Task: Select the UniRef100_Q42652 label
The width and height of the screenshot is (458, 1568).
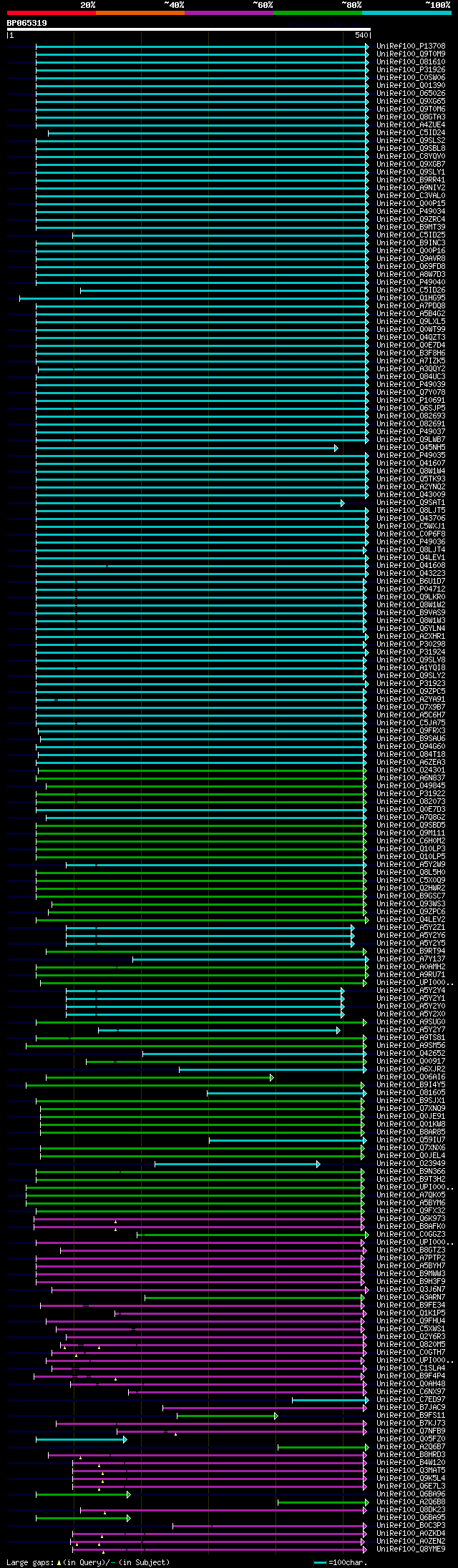Action: tap(411, 1054)
